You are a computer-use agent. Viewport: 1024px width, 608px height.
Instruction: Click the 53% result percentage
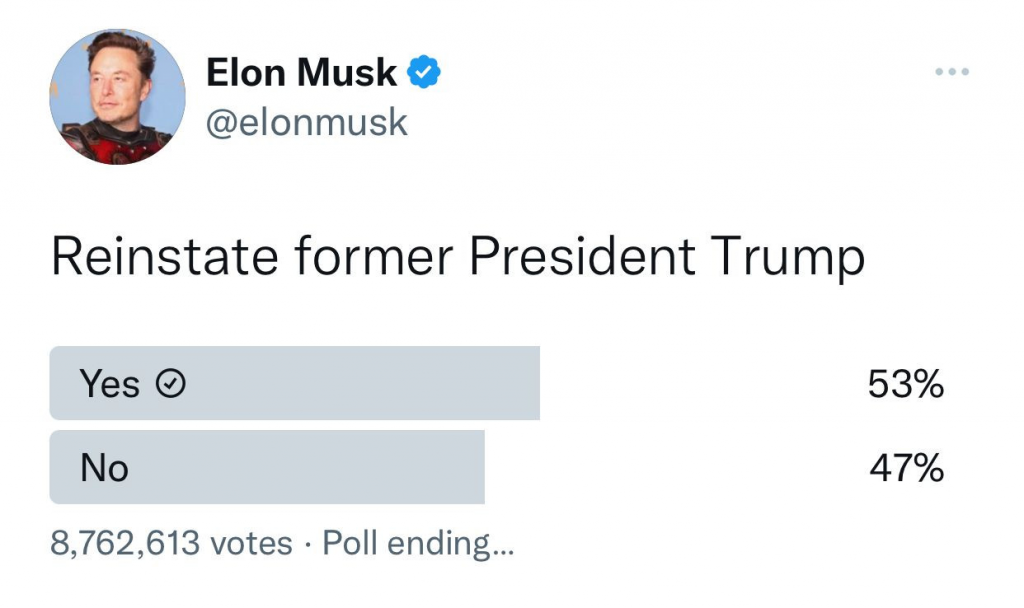tap(905, 383)
